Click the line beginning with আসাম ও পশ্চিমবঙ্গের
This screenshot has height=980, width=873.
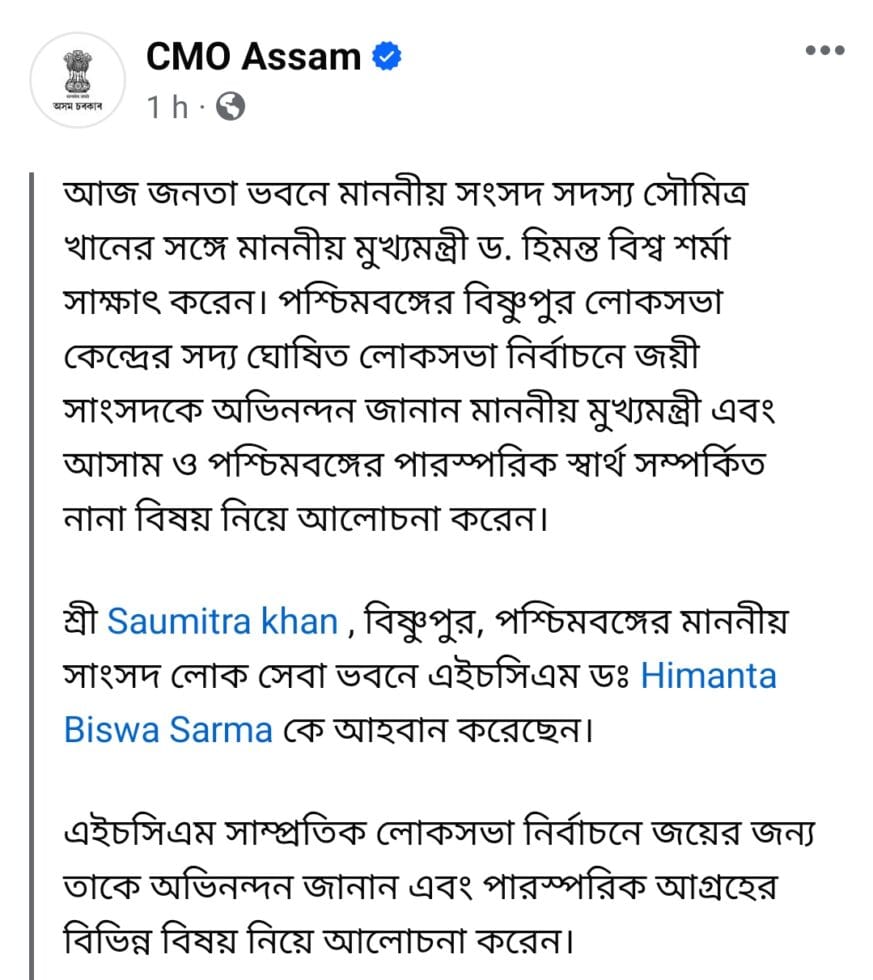coord(414,464)
